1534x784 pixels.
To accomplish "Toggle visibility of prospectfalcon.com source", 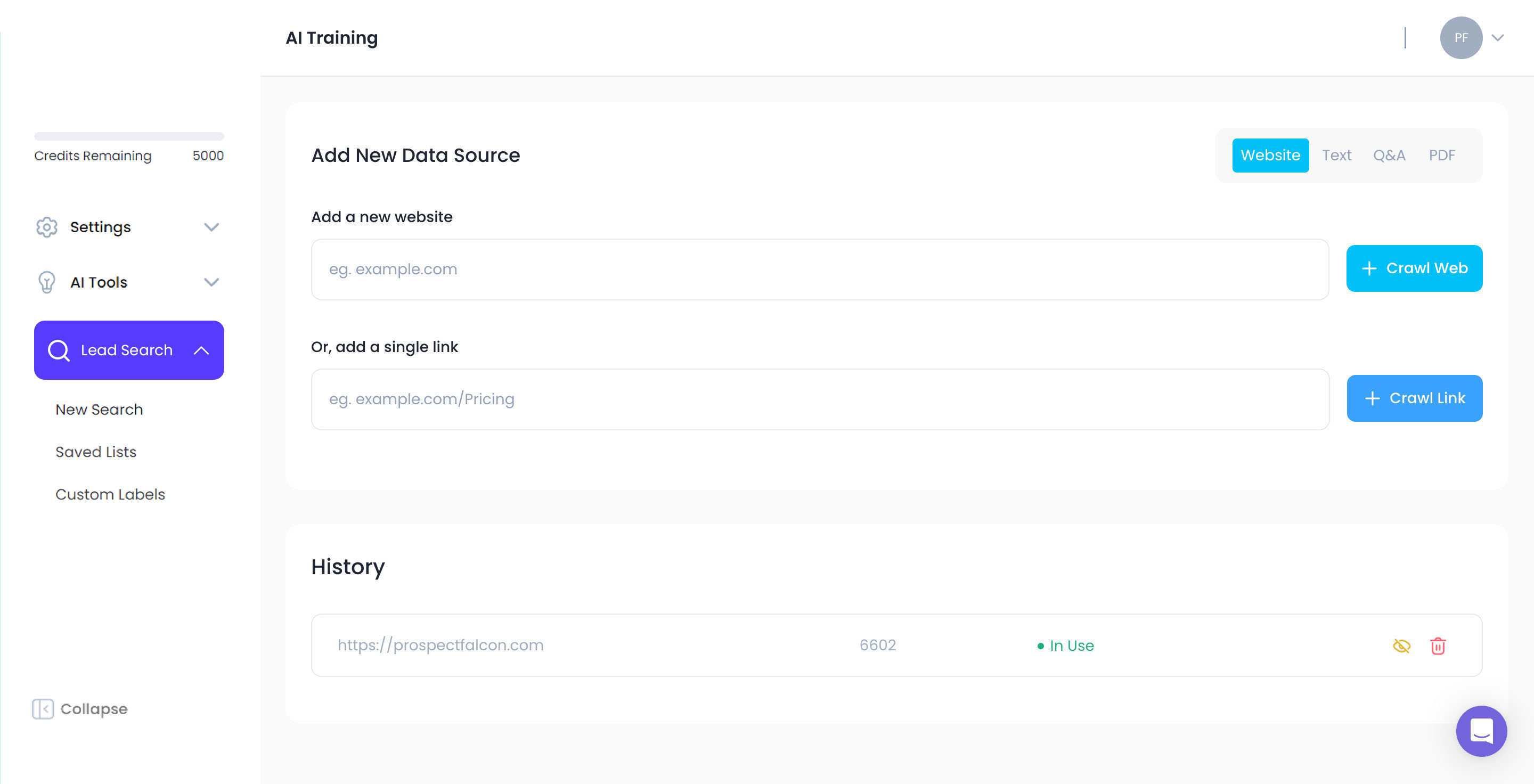I will click(1402, 646).
